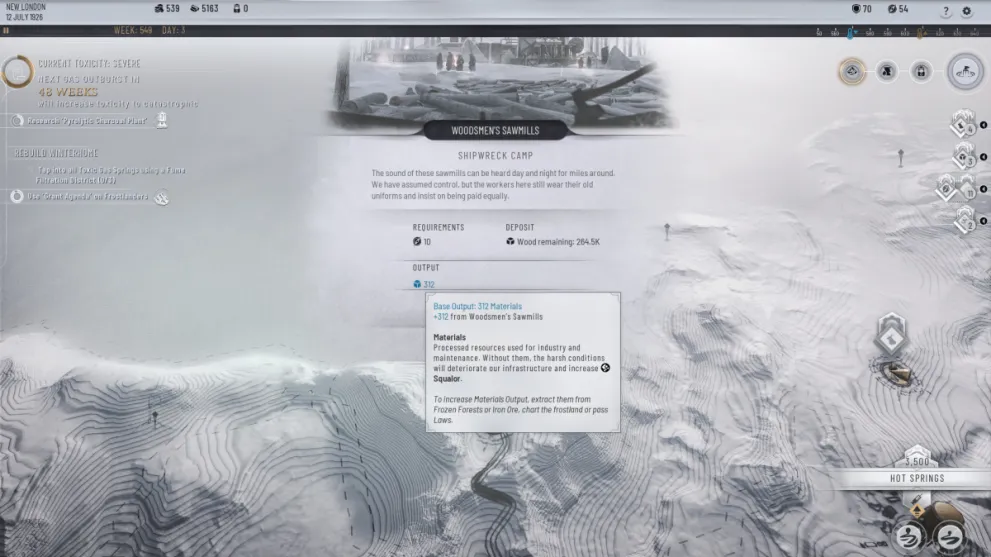Click the thermometer marker on the temperature scale
This screenshot has height=557, width=991.
tap(851, 32)
